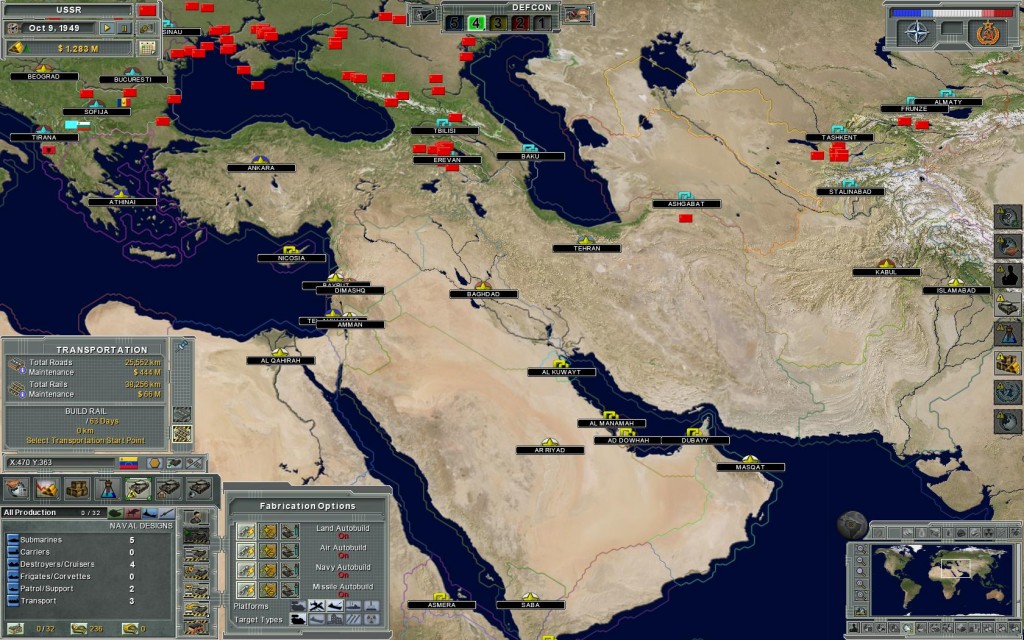Click the USSR flag icon
The width and height of the screenshot is (1024, 640).
[148, 10]
